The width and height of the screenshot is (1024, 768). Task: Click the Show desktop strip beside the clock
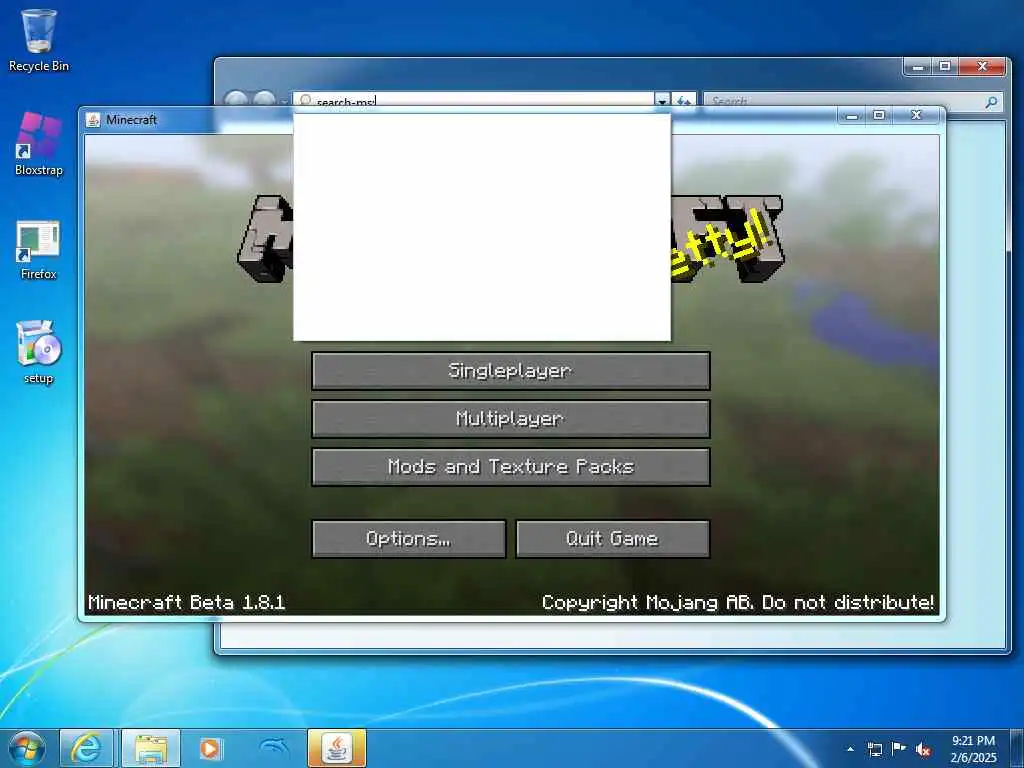[x=1017, y=748]
